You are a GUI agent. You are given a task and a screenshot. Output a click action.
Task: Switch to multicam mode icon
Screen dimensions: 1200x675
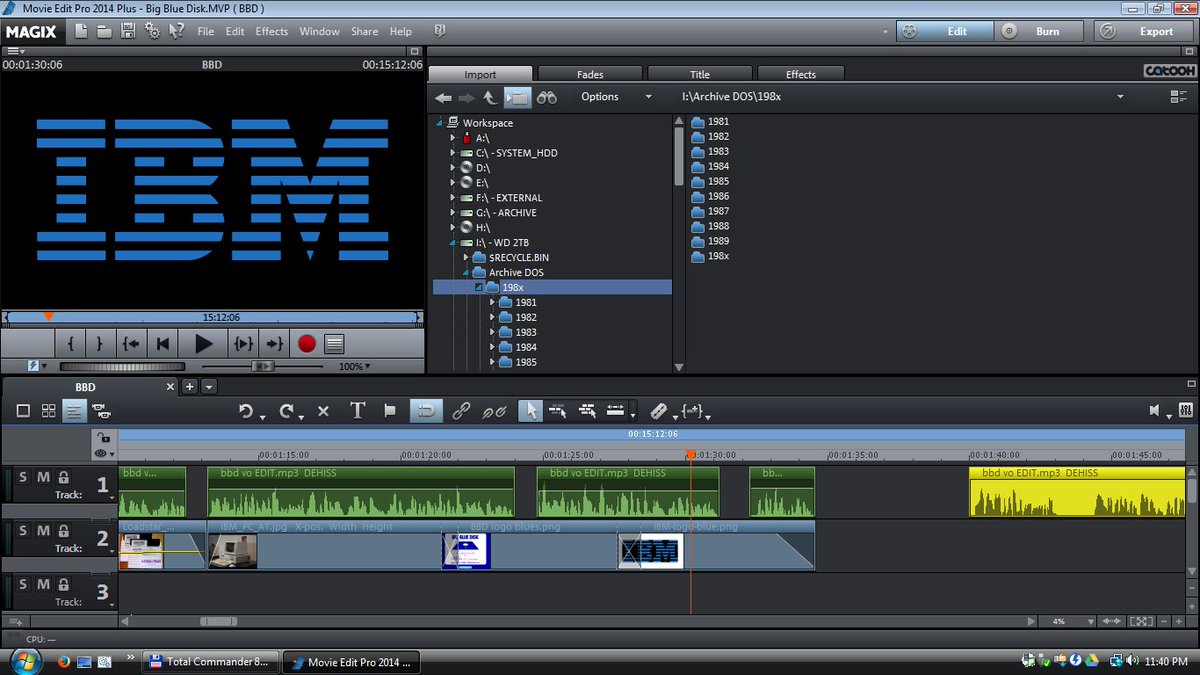102,410
